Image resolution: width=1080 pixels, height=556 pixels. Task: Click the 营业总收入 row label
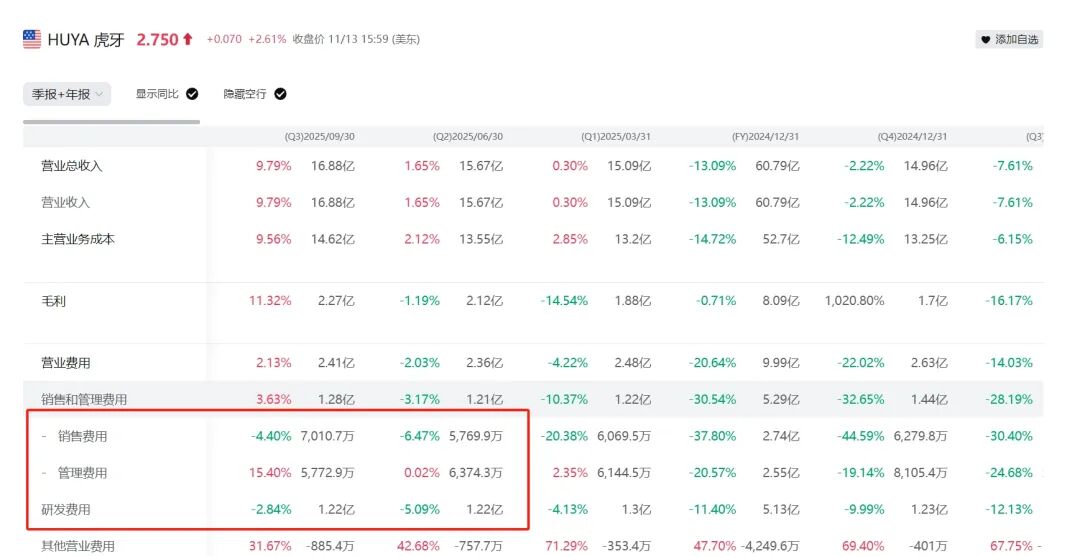(x=71, y=166)
